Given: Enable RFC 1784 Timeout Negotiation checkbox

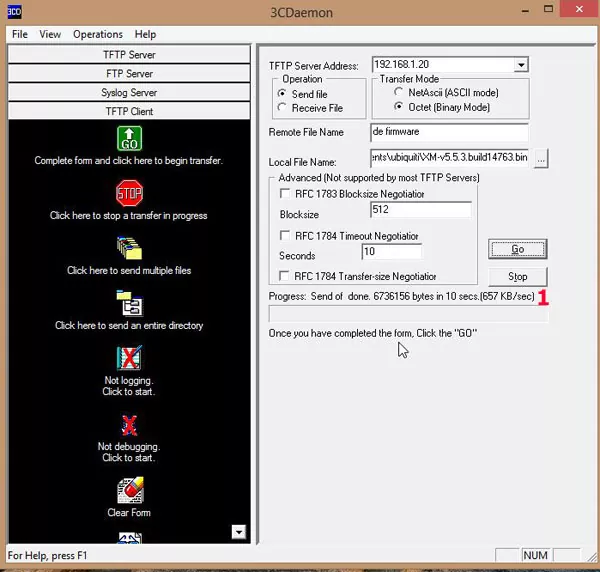Looking at the screenshot, I should pyautogui.click(x=286, y=235).
